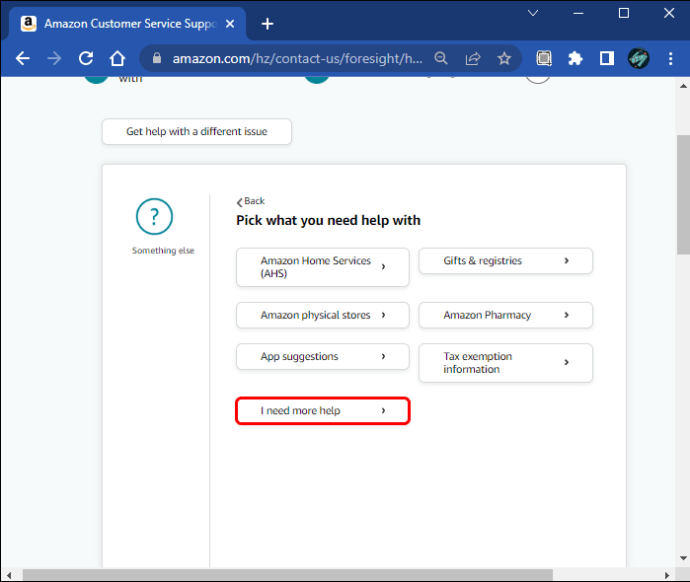Pick Tax exemption information option

coord(506,362)
